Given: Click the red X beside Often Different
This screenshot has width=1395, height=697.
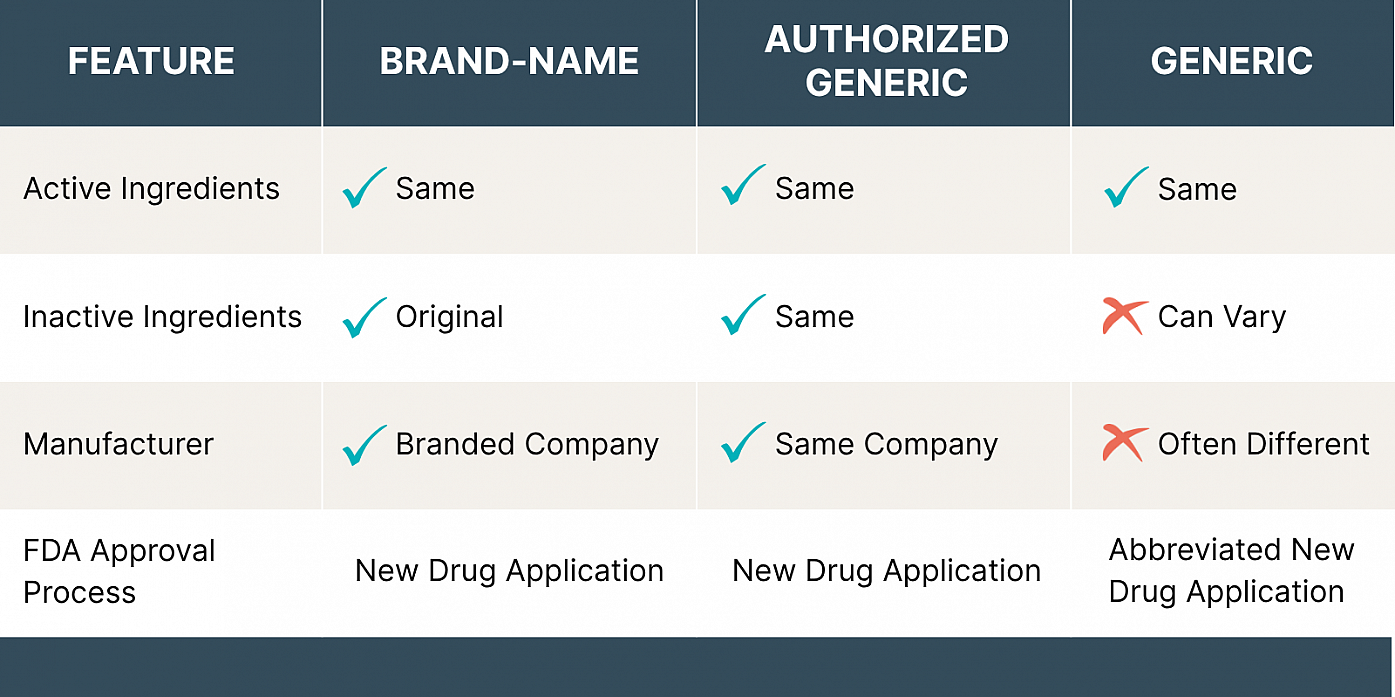Looking at the screenshot, I should click(1125, 443).
